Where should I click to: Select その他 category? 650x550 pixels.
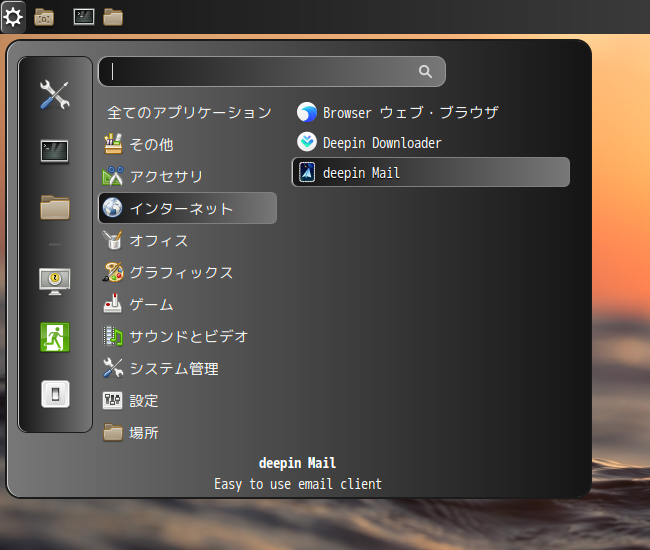pos(187,144)
